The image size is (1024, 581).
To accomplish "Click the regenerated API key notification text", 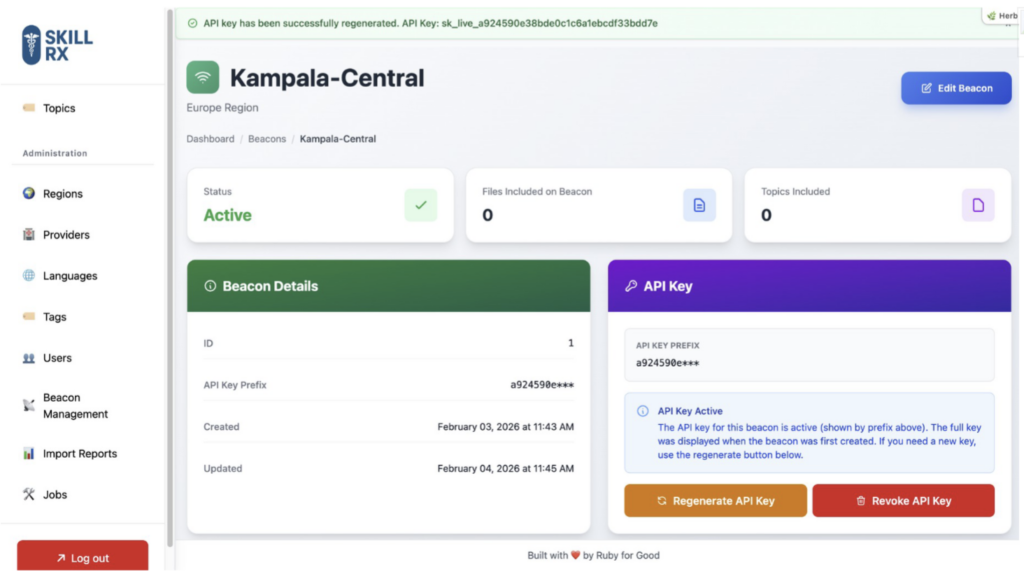I will point(430,23).
